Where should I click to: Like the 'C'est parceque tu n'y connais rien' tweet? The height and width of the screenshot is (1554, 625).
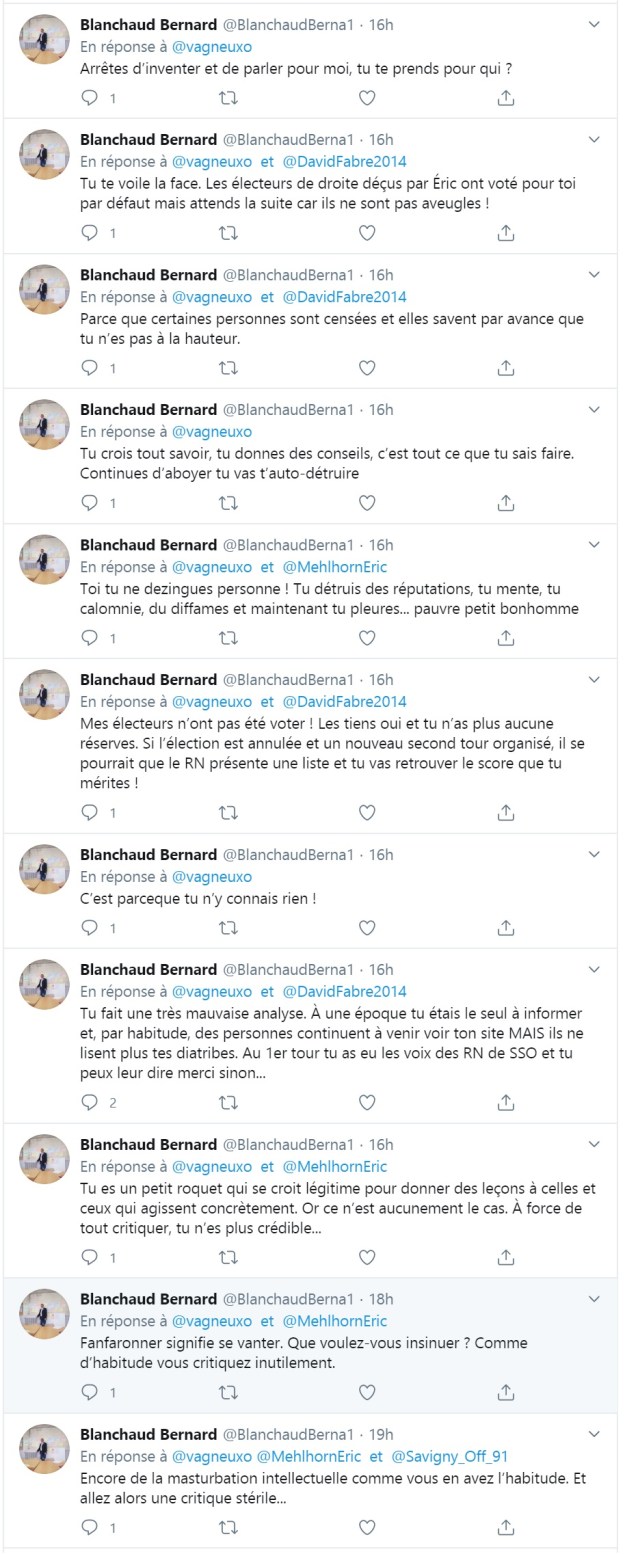click(x=367, y=927)
